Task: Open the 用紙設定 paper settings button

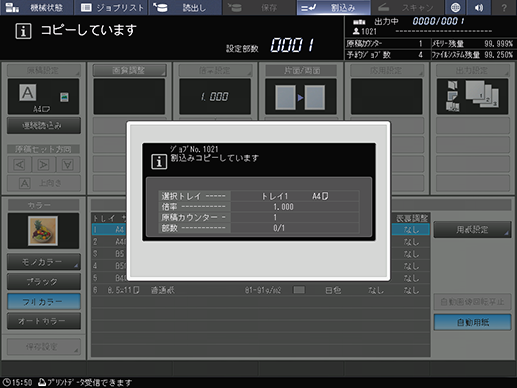Action: click(472, 230)
